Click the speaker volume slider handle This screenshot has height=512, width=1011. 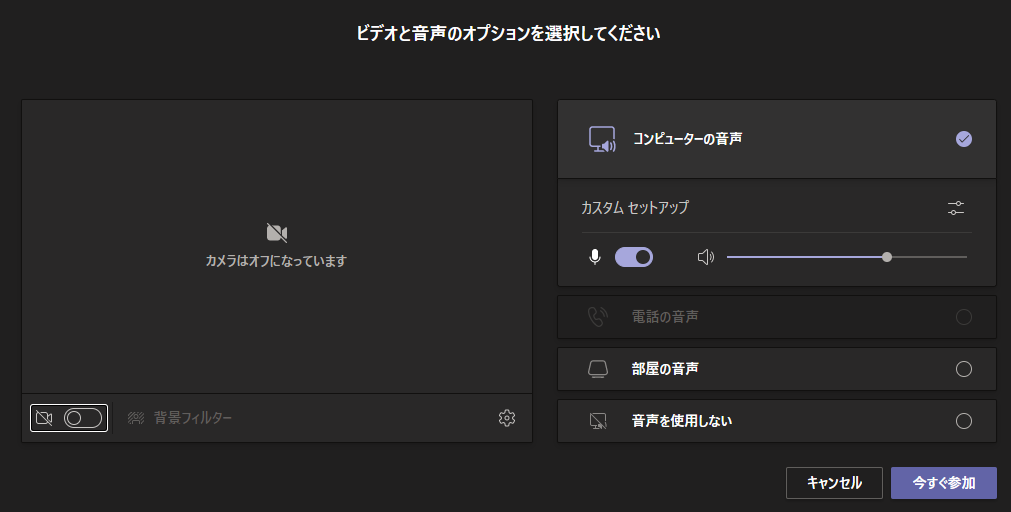pos(887,257)
